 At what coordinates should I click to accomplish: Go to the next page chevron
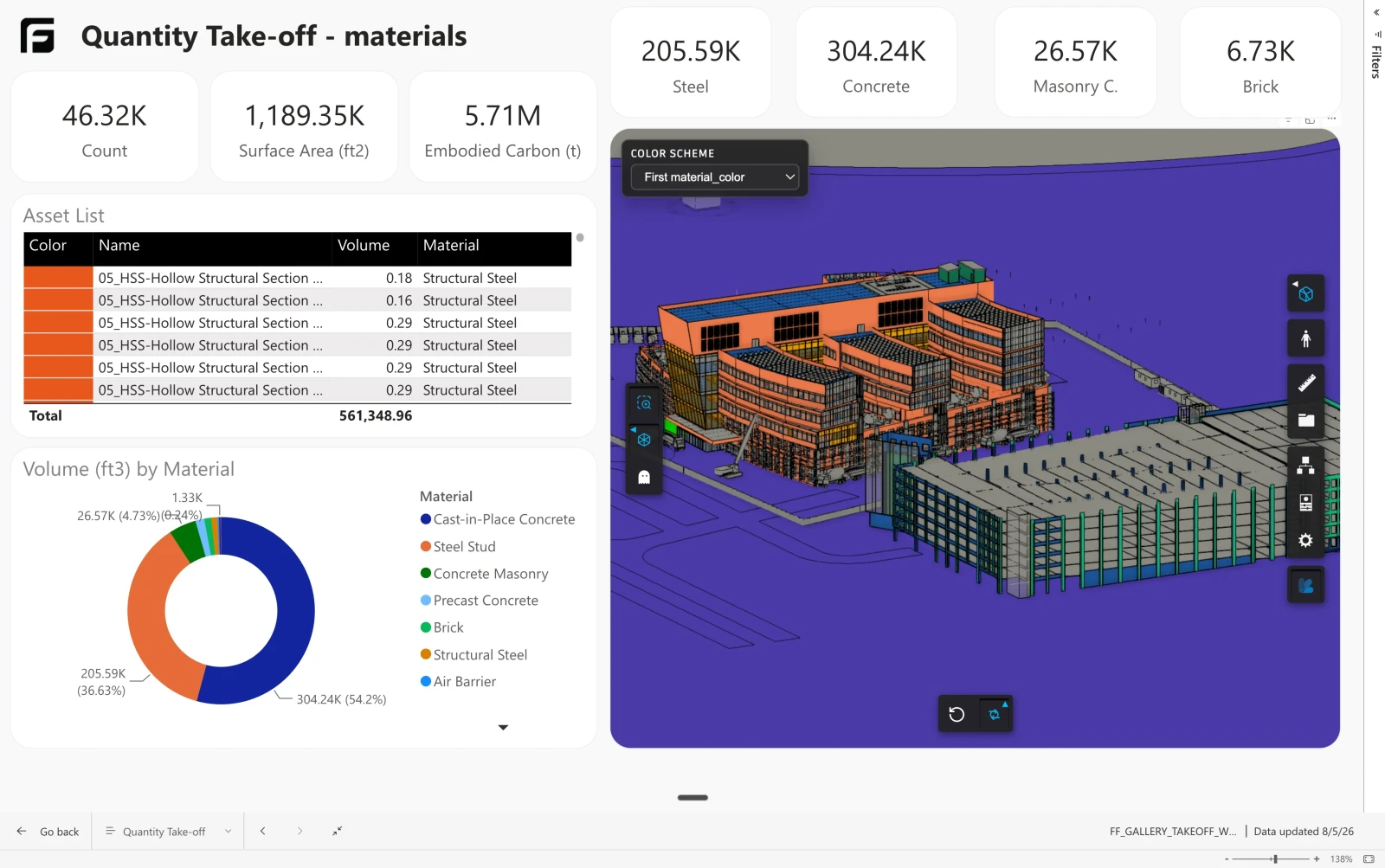tap(300, 831)
